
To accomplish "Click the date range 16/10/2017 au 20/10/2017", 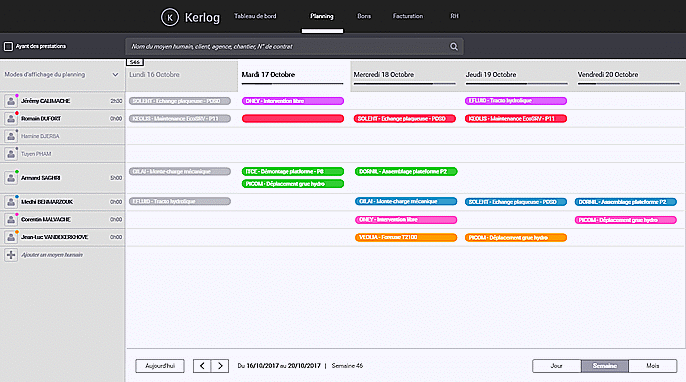I will pos(284,366).
